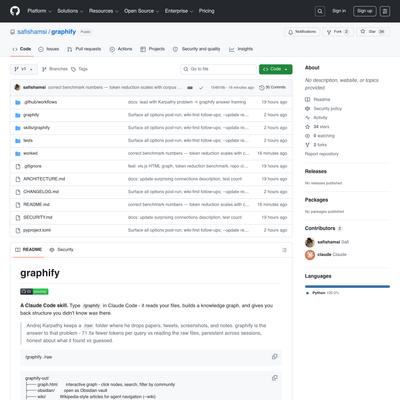
Task: Open the Tags link
Action: pos(79,69)
